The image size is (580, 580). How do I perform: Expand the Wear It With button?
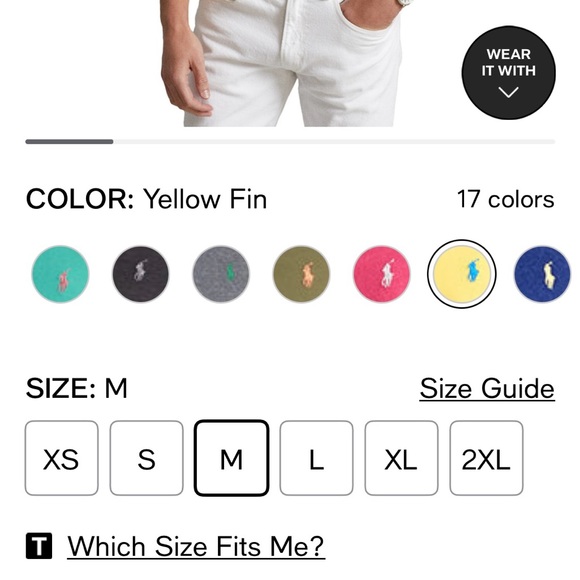(509, 72)
